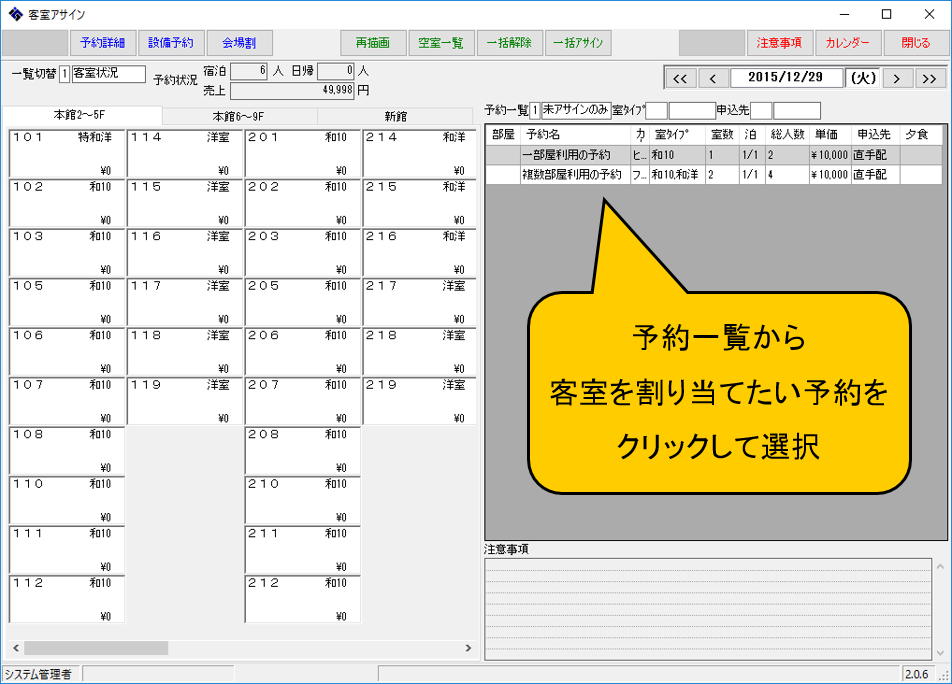952x684 pixels.
Task: Jump forward with the >> date button
Action: [x=930, y=78]
